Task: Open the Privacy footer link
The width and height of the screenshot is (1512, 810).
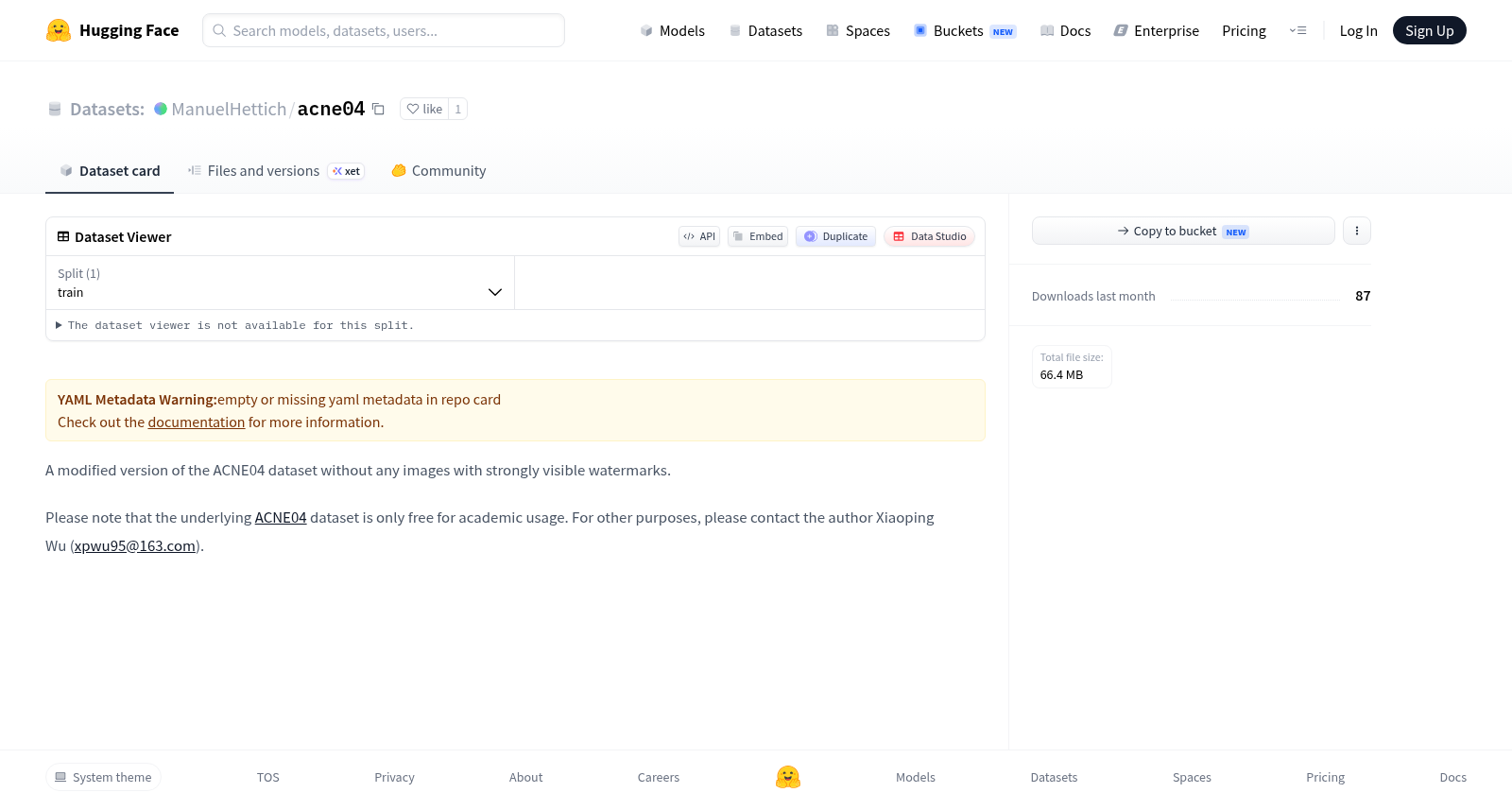Action: 394,777
